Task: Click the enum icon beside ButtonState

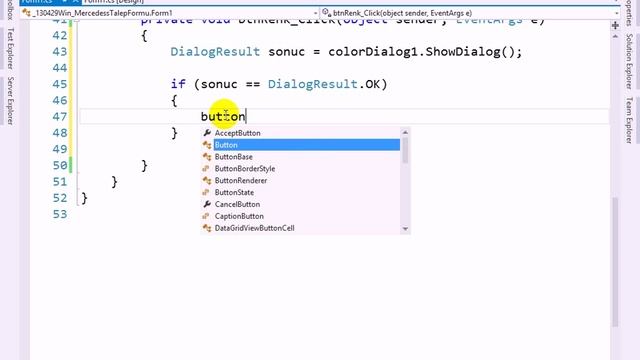Action: 207,192
